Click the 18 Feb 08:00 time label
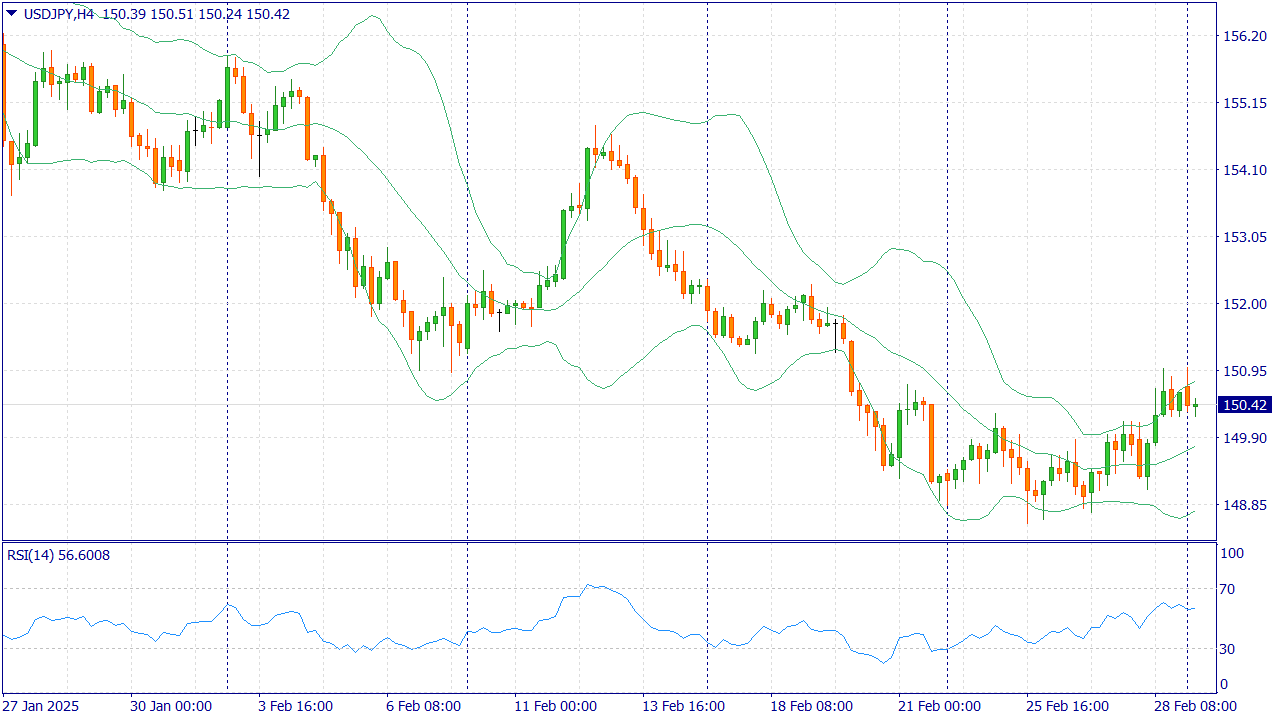 (x=811, y=706)
